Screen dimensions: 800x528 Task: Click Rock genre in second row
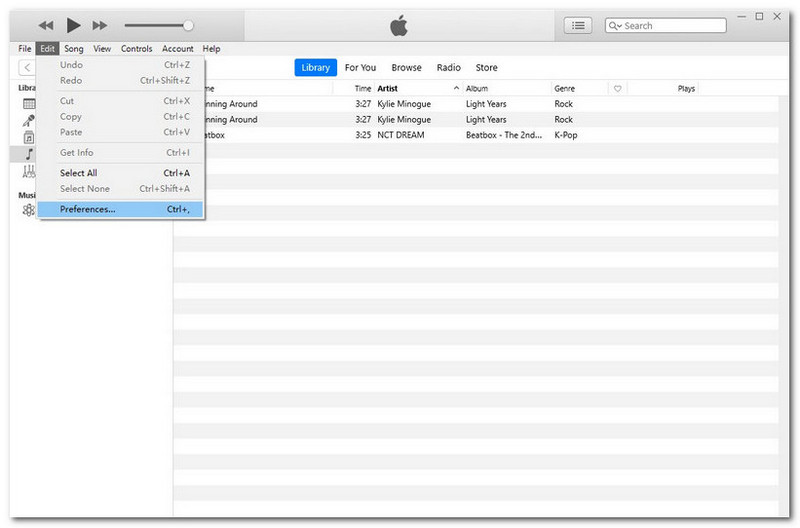pos(564,119)
